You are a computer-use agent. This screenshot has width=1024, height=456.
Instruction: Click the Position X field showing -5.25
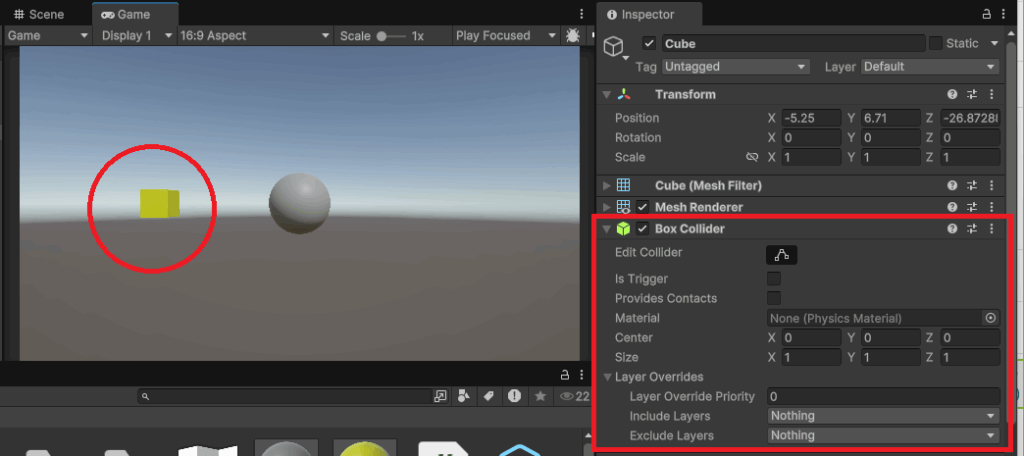pyautogui.click(x=811, y=118)
